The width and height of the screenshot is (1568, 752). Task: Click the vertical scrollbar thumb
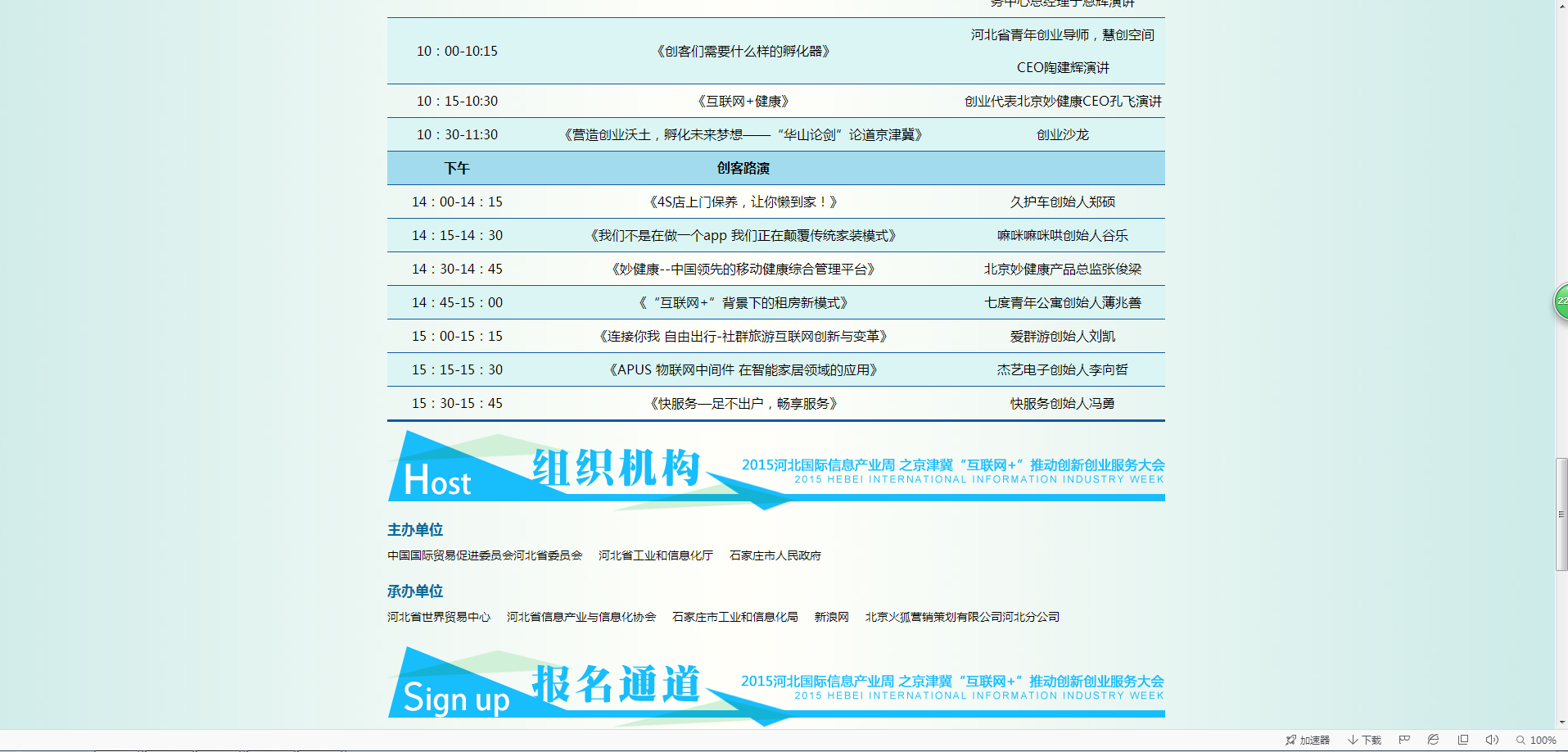coord(1561,514)
